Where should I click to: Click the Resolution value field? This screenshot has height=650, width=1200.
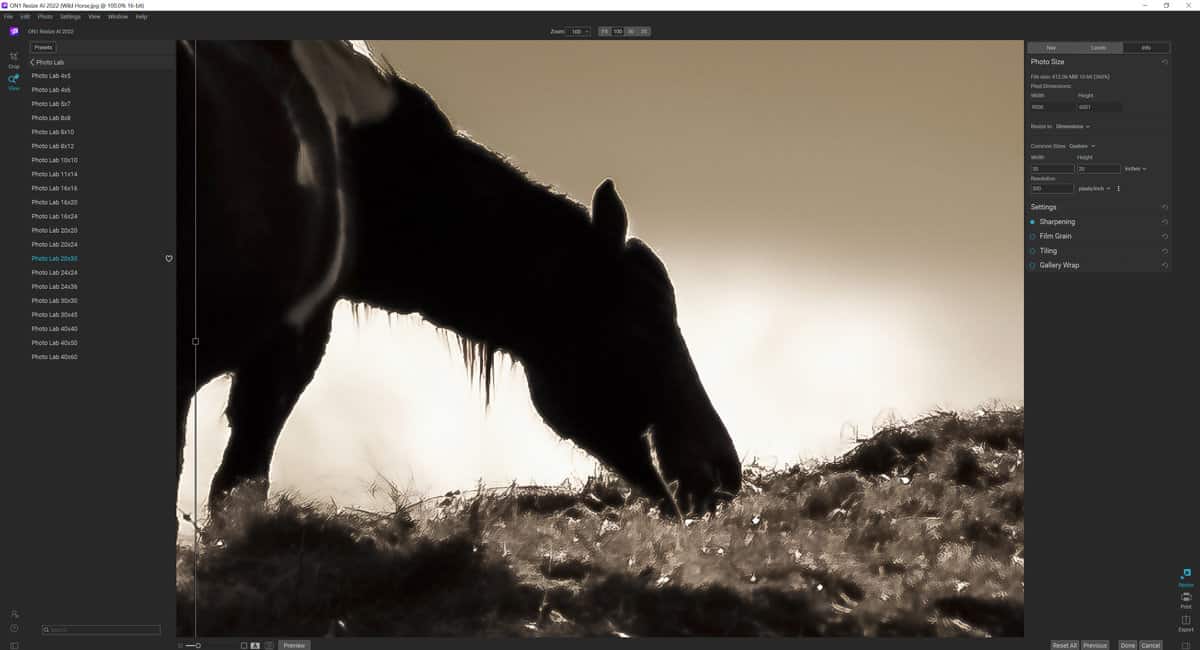1052,188
